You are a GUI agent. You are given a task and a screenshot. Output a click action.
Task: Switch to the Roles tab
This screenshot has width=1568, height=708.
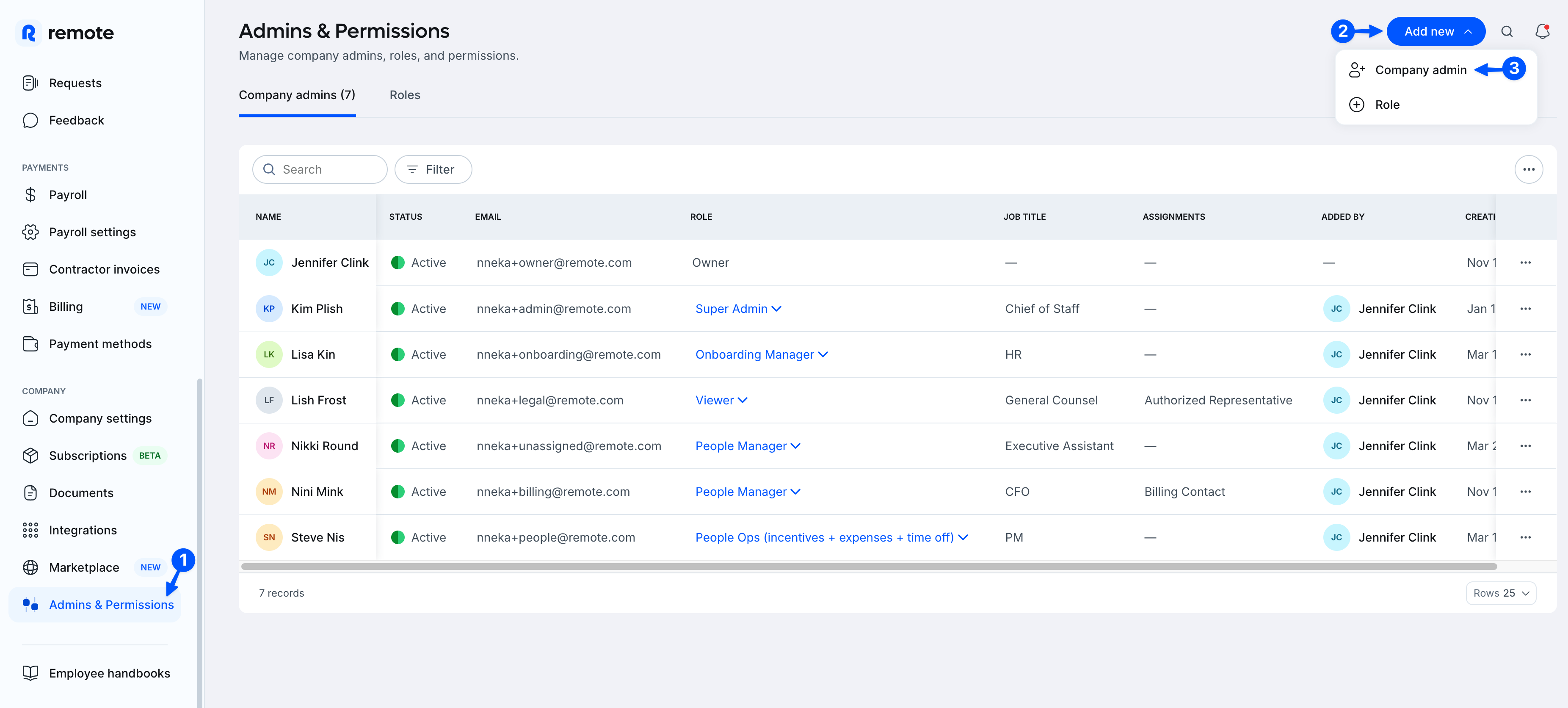404,95
